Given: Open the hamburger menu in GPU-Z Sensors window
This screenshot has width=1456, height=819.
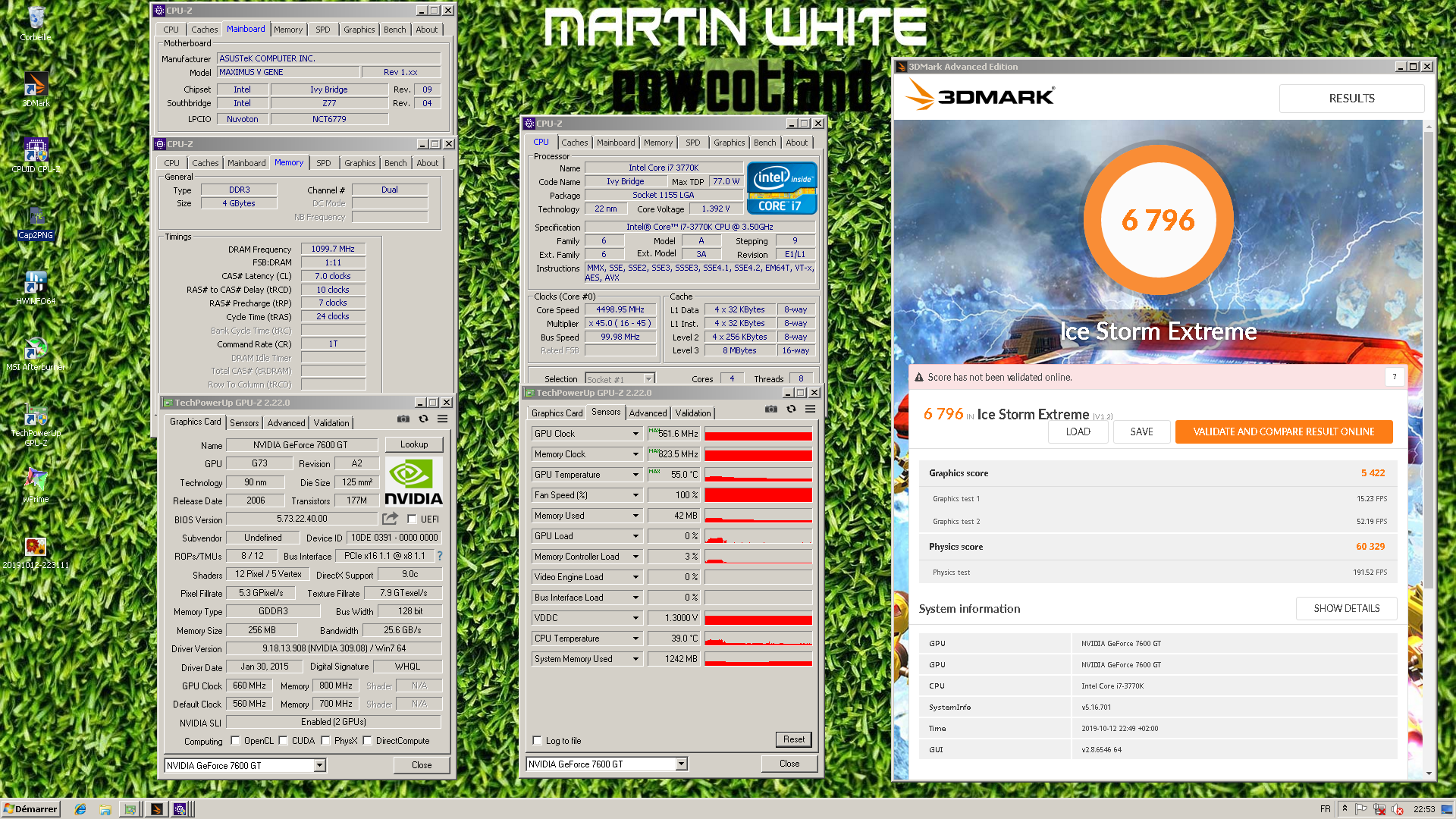Looking at the screenshot, I should click(810, 409).
